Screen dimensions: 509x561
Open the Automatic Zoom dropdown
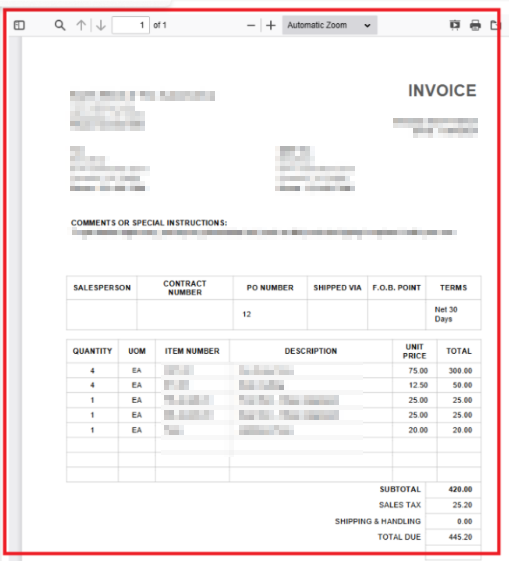click(x=329, y=25)
